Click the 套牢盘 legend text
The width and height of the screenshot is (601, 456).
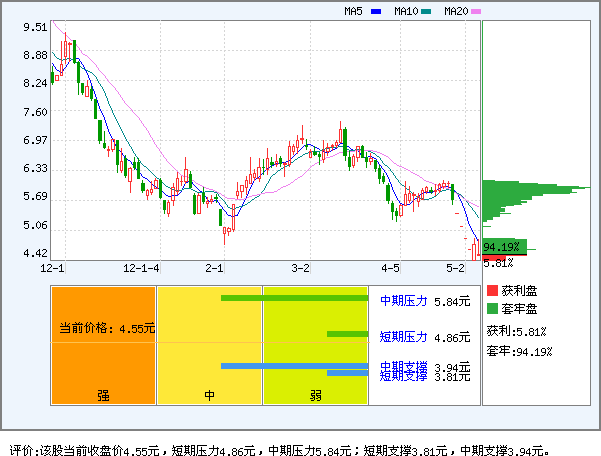click(x=519, y=309)
